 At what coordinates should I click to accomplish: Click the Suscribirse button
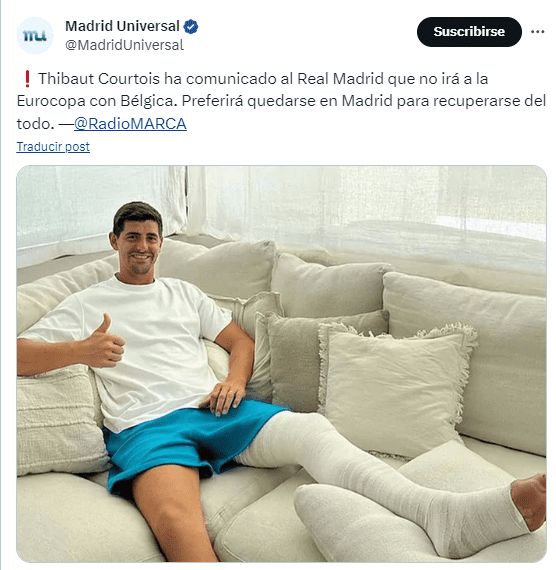coord(469,32)
